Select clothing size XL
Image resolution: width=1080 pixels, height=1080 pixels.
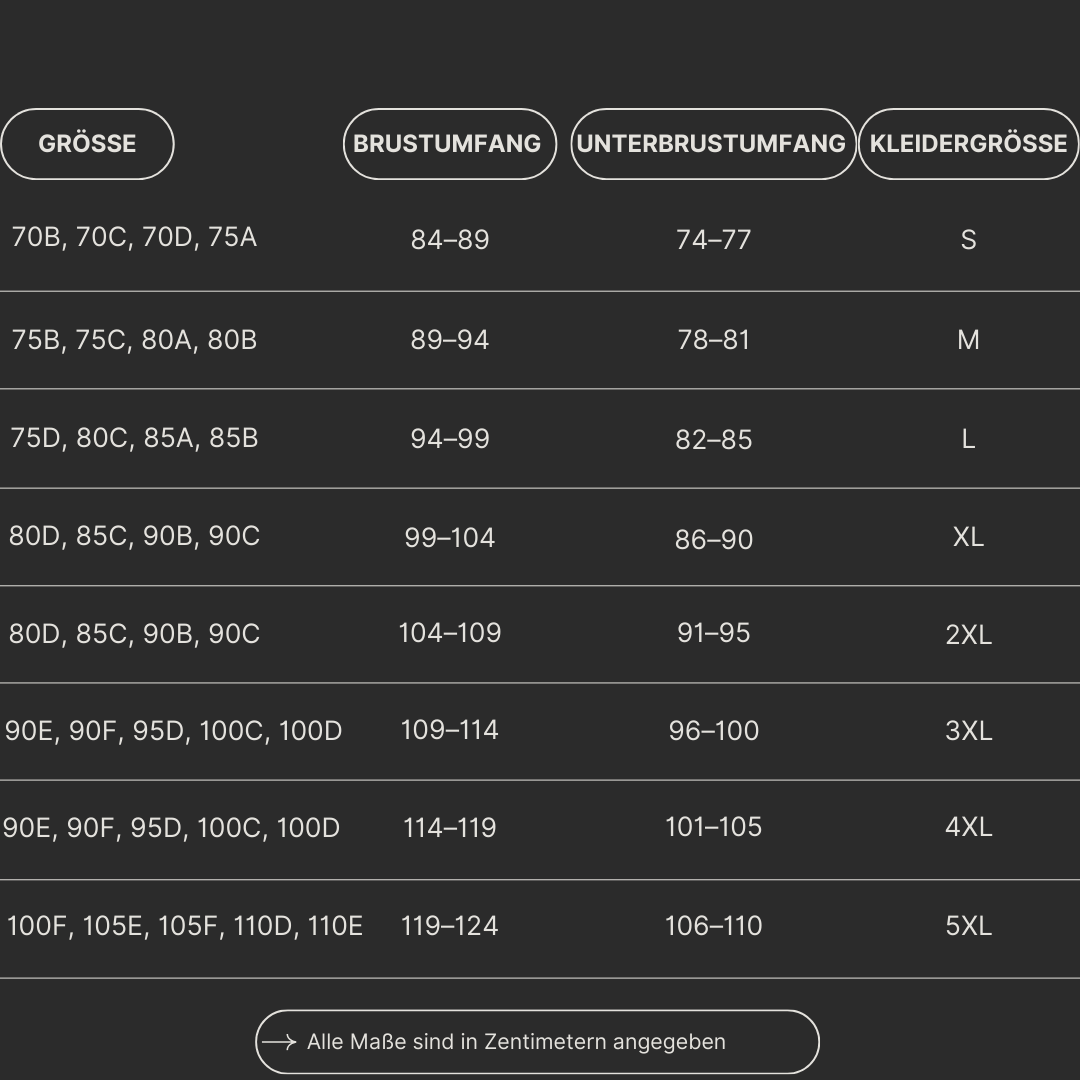coord(968,537)
